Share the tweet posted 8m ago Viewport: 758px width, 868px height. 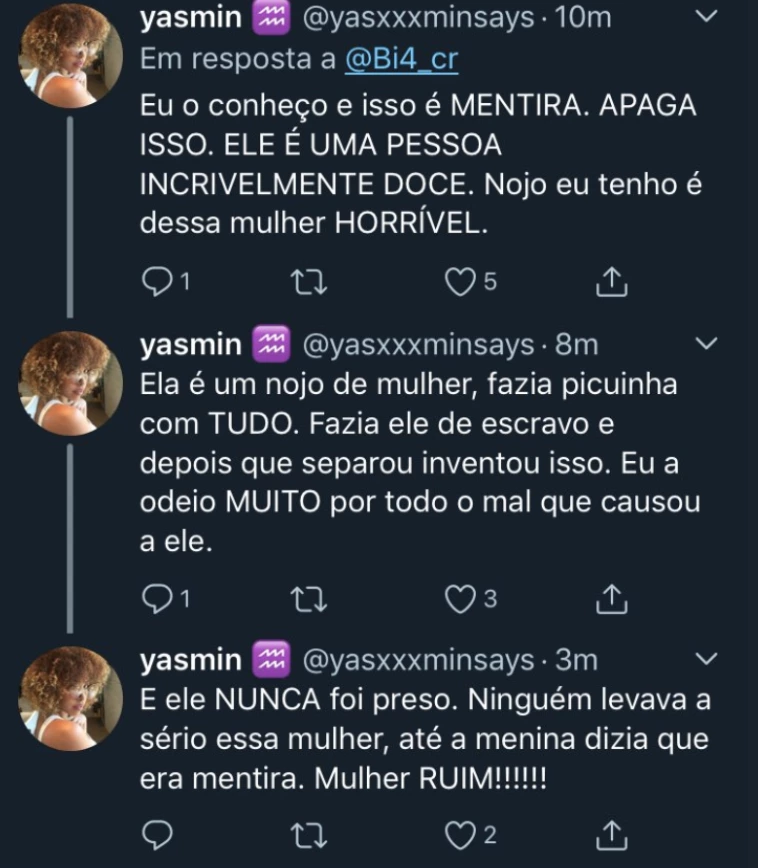click(611, 598)
